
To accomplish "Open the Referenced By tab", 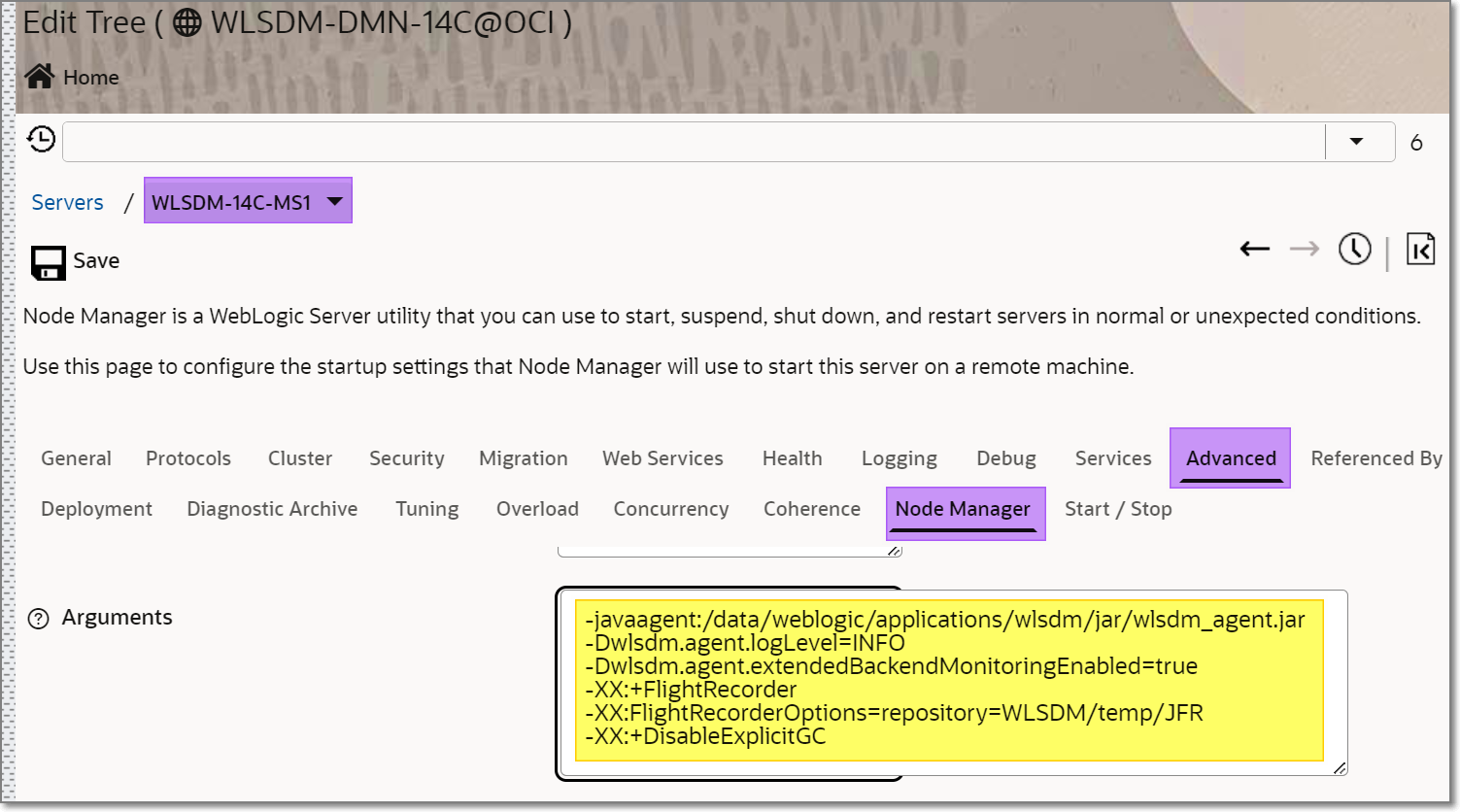I will [1376, 458].
